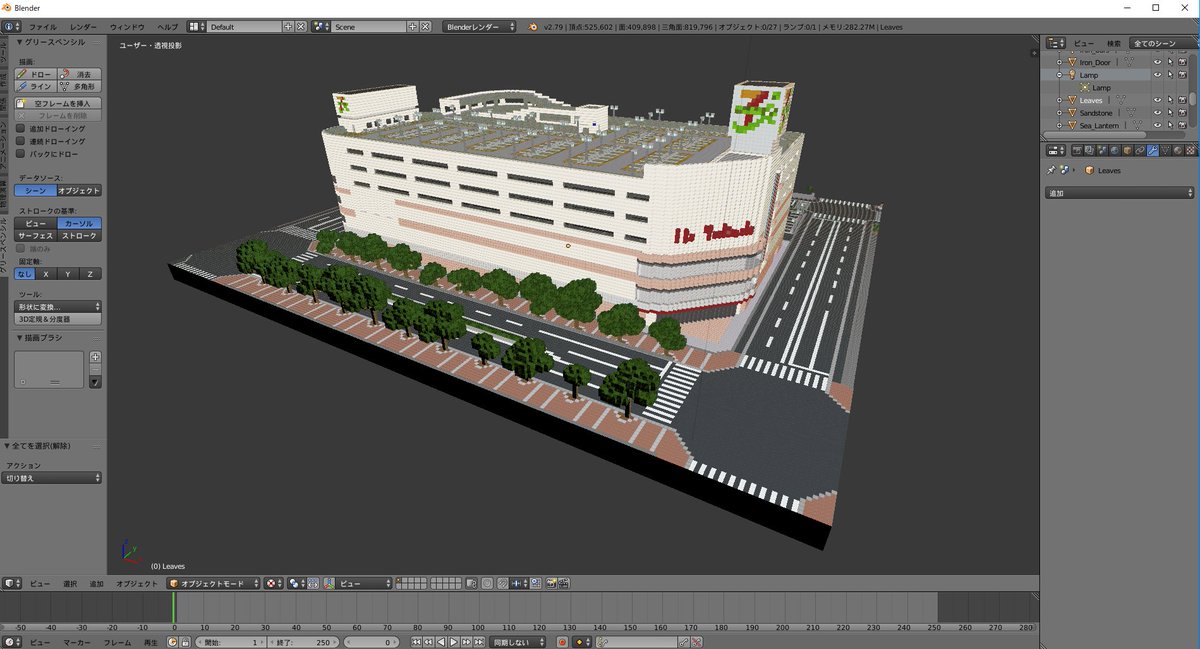Collapse the グリースペンシル panel
1200x649 pixels.
tap(20, 43)
